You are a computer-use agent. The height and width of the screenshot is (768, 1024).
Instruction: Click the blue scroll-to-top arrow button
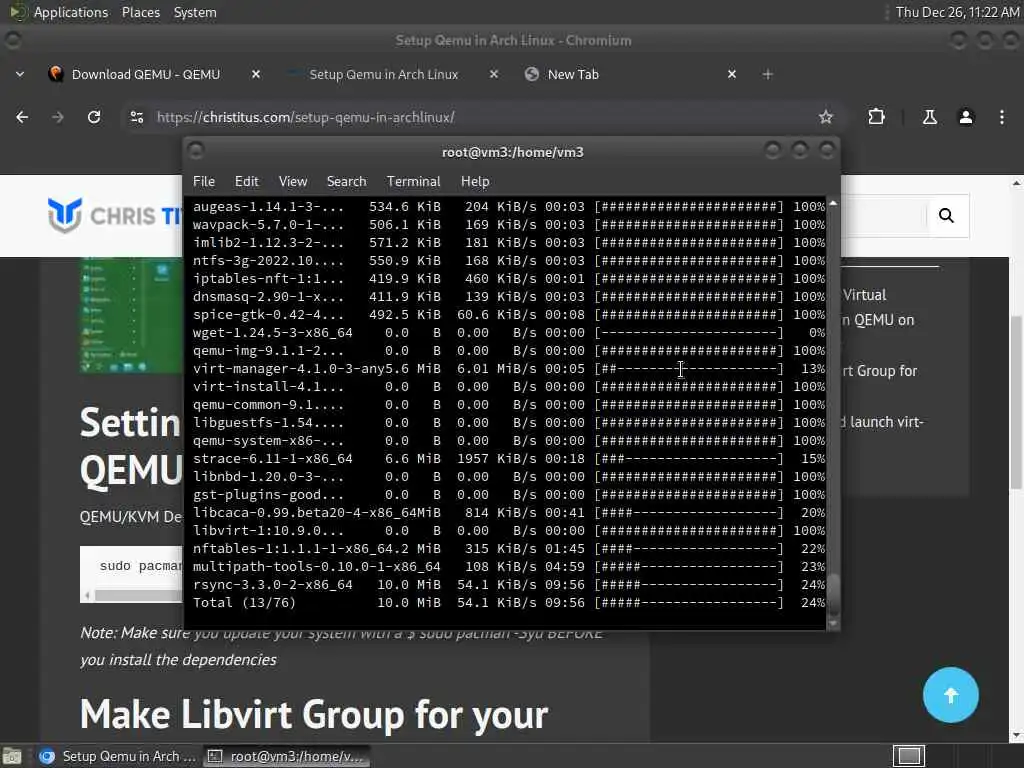tap(950, 695)
